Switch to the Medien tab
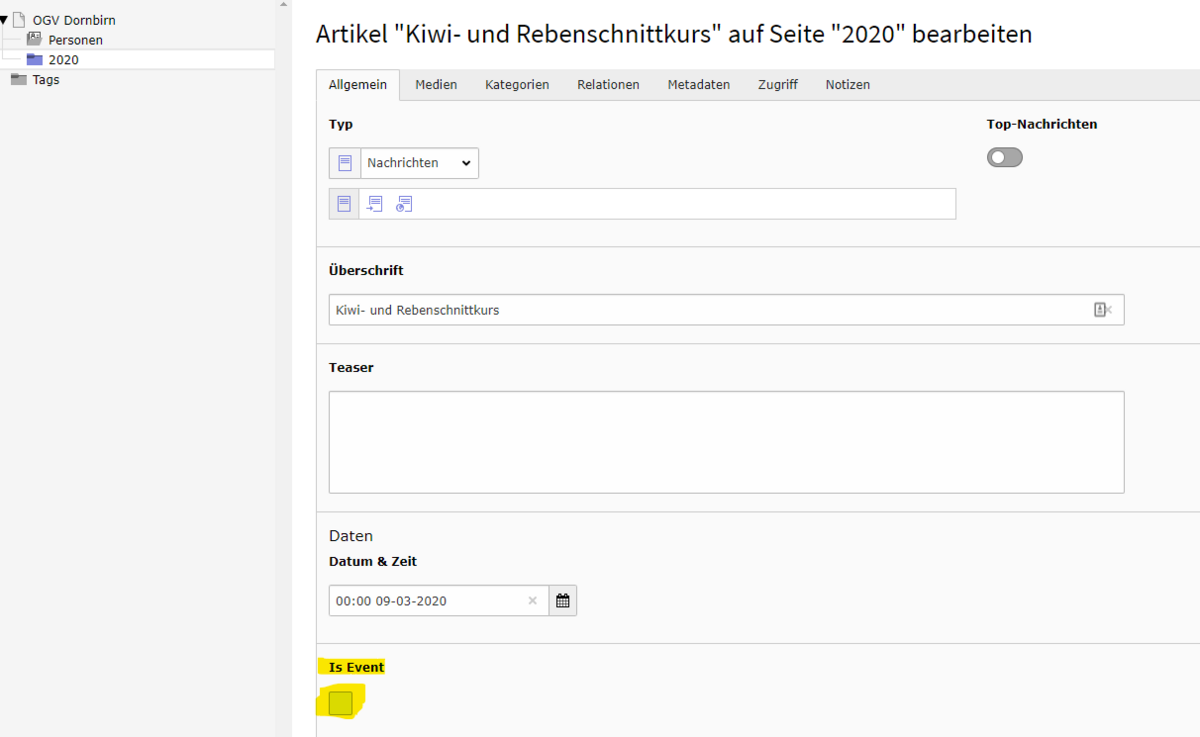The width and height of the screenshot is (1200, 737). 436,85
